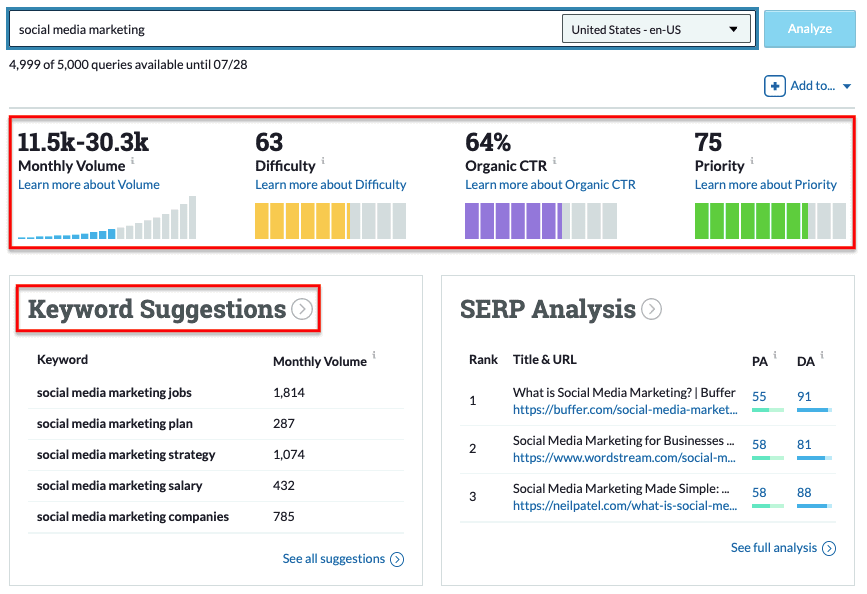Expand the Add to... dropdown arrow
867x594 pixels.
click(847, 87)
